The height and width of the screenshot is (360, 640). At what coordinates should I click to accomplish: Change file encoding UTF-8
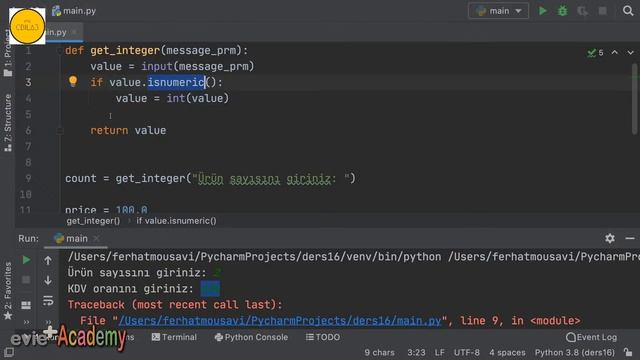point(467,353)
